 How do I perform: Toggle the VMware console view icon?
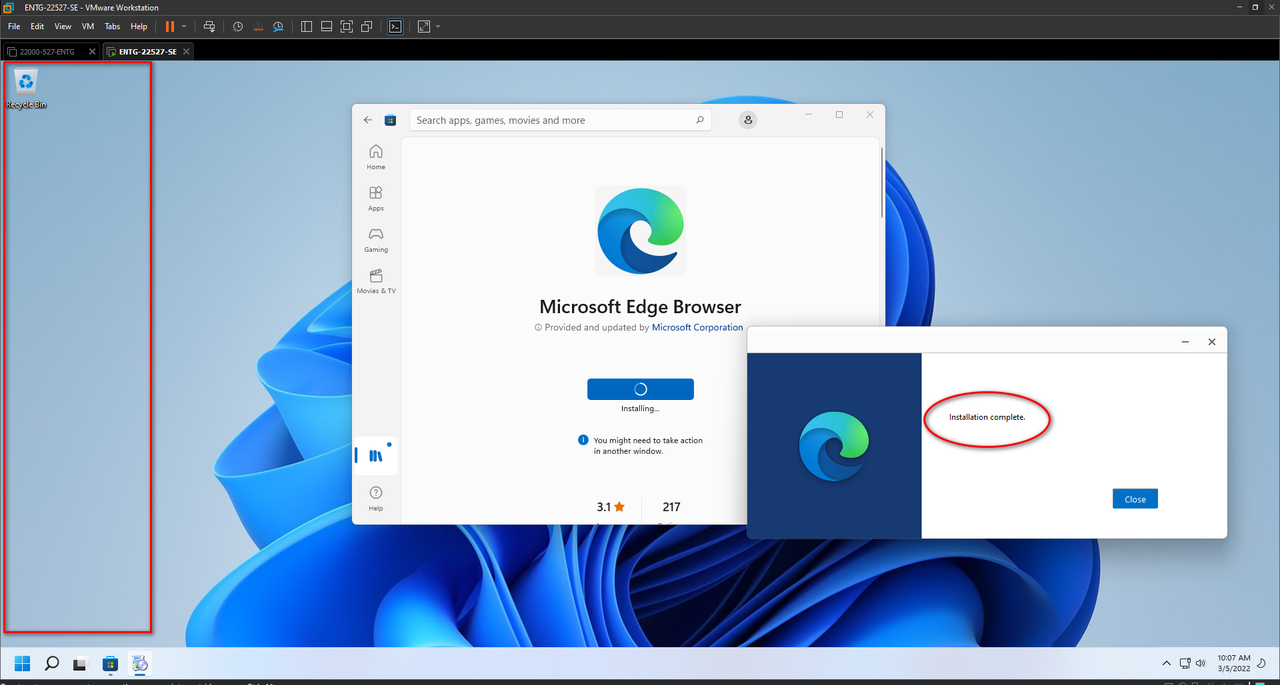pos(395,26)
